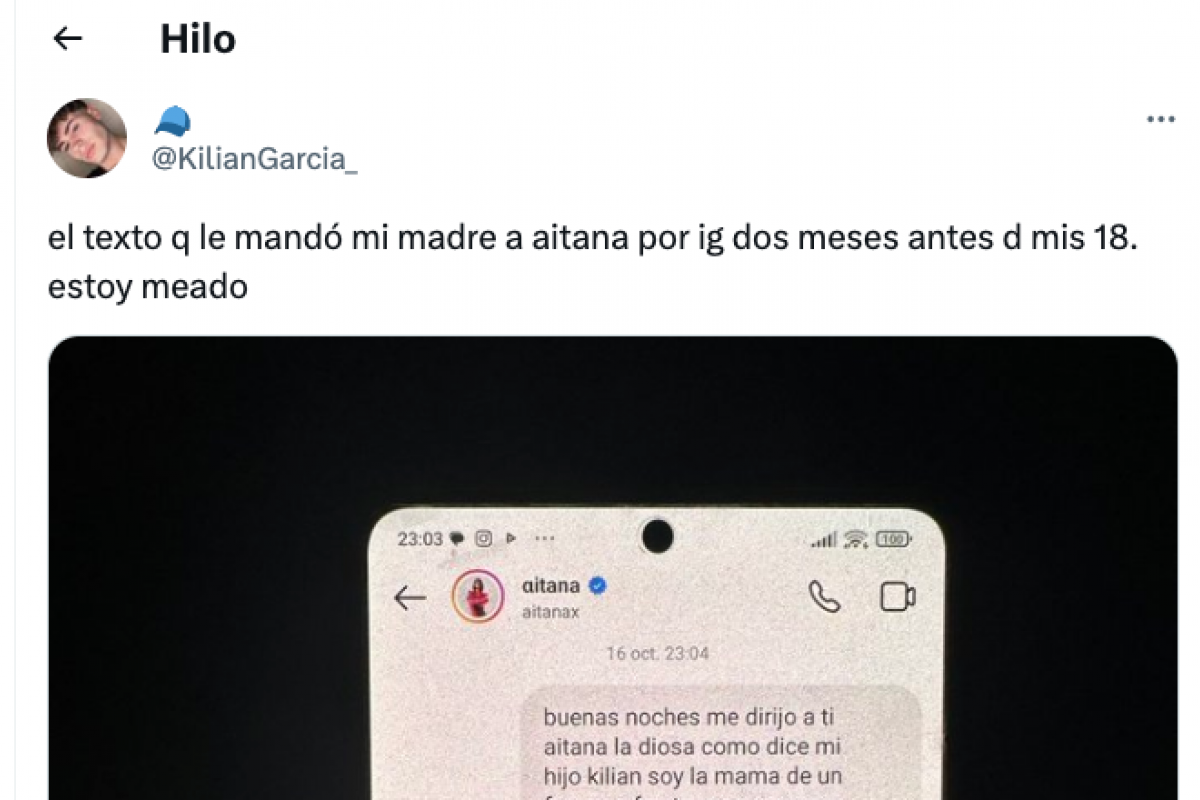Click the aitanax username under the name
This screenshot has width=1200, height=800.
tap(550, 612)
